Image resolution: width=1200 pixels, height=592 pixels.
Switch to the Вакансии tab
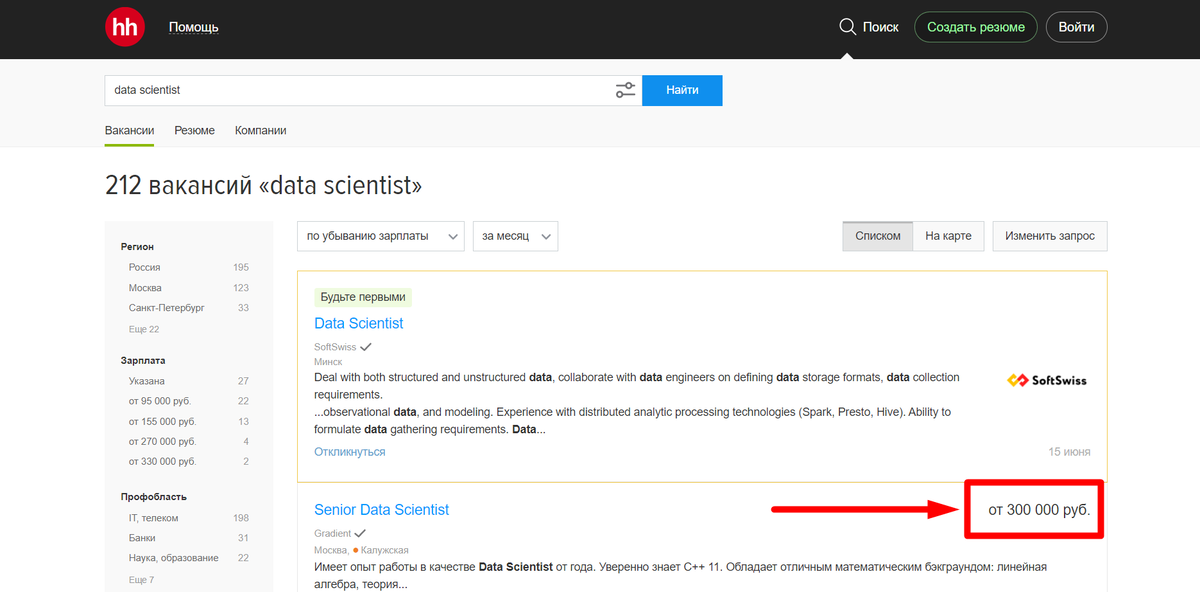coord(129,131)
